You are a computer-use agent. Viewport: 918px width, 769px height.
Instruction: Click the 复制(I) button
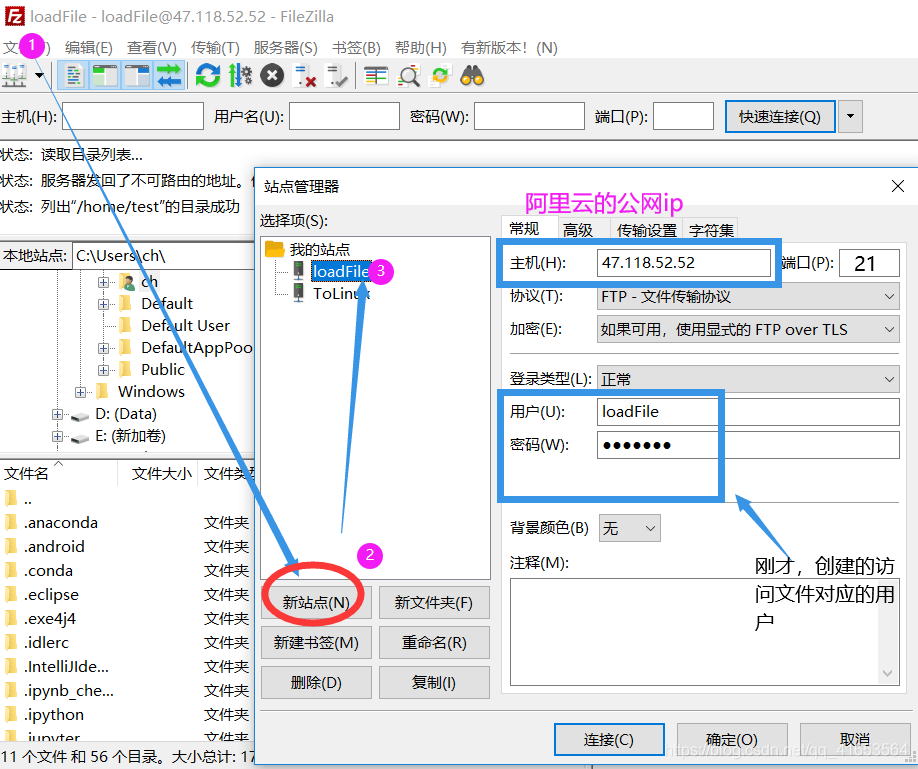(x=434, y=682)
